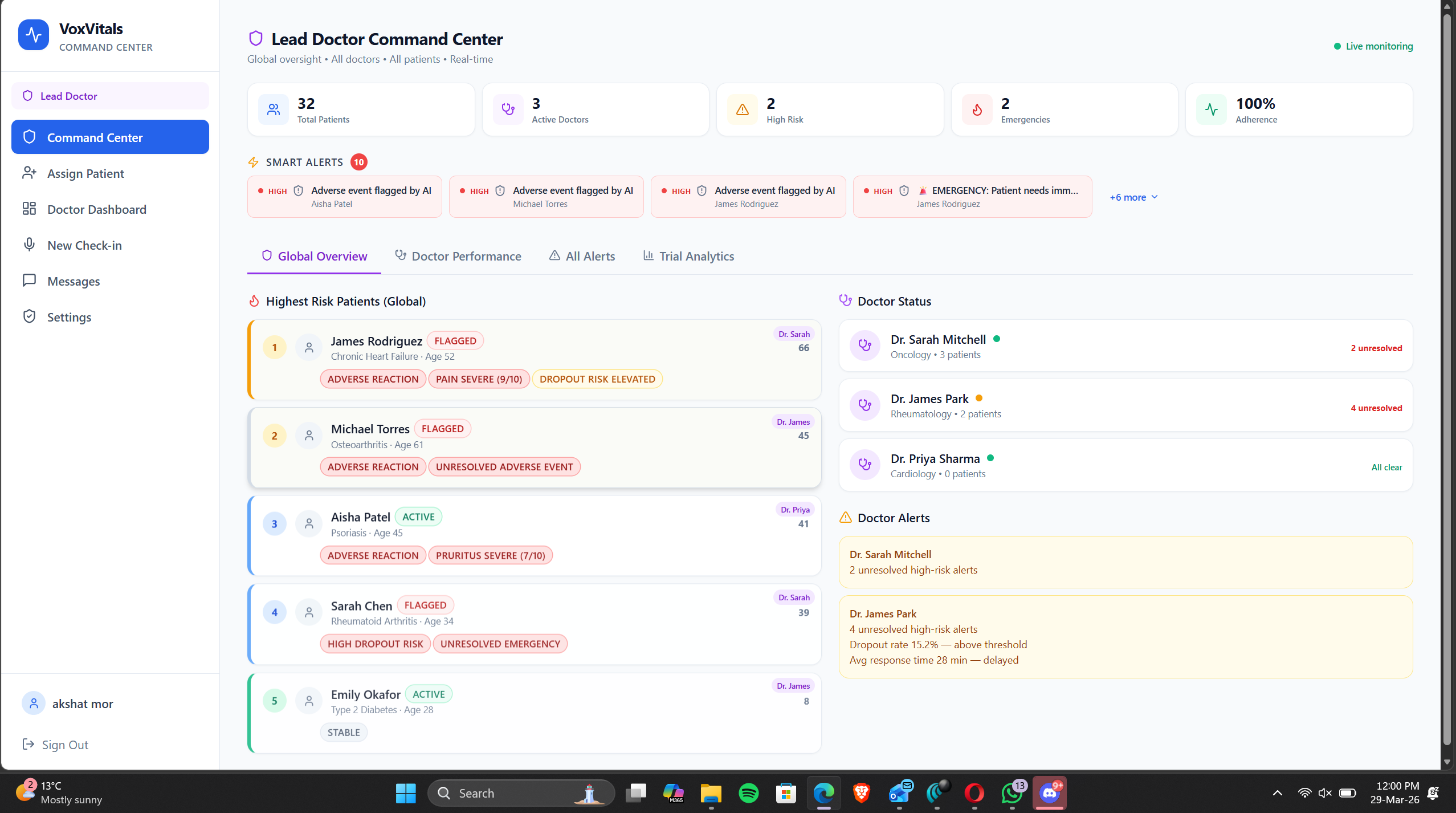Switch to the Doctor Performance tab

[x=458, y=257]
